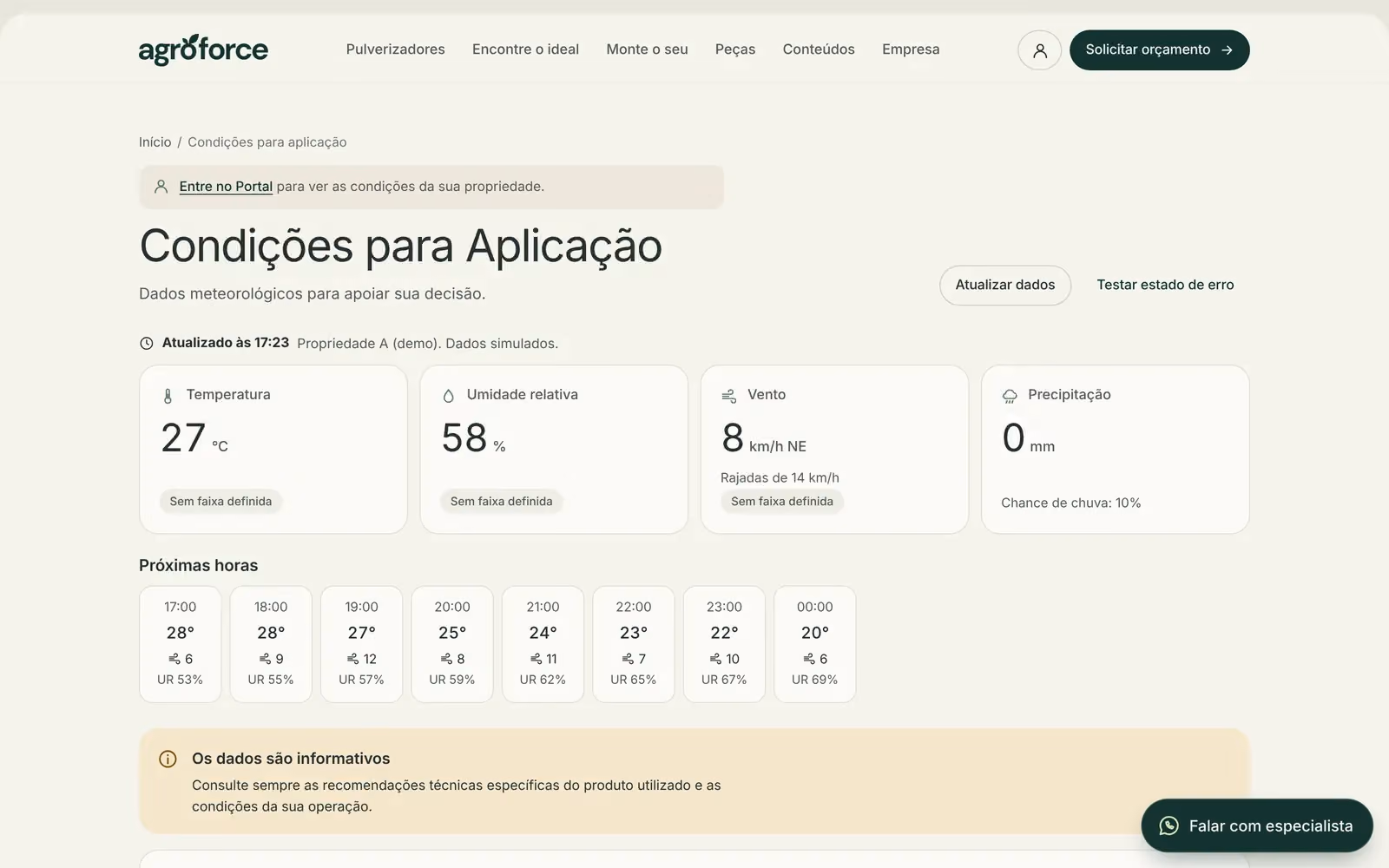Click the person icon in the portal banner
The height and width of the screenshot is (868, 1389).
161,187
